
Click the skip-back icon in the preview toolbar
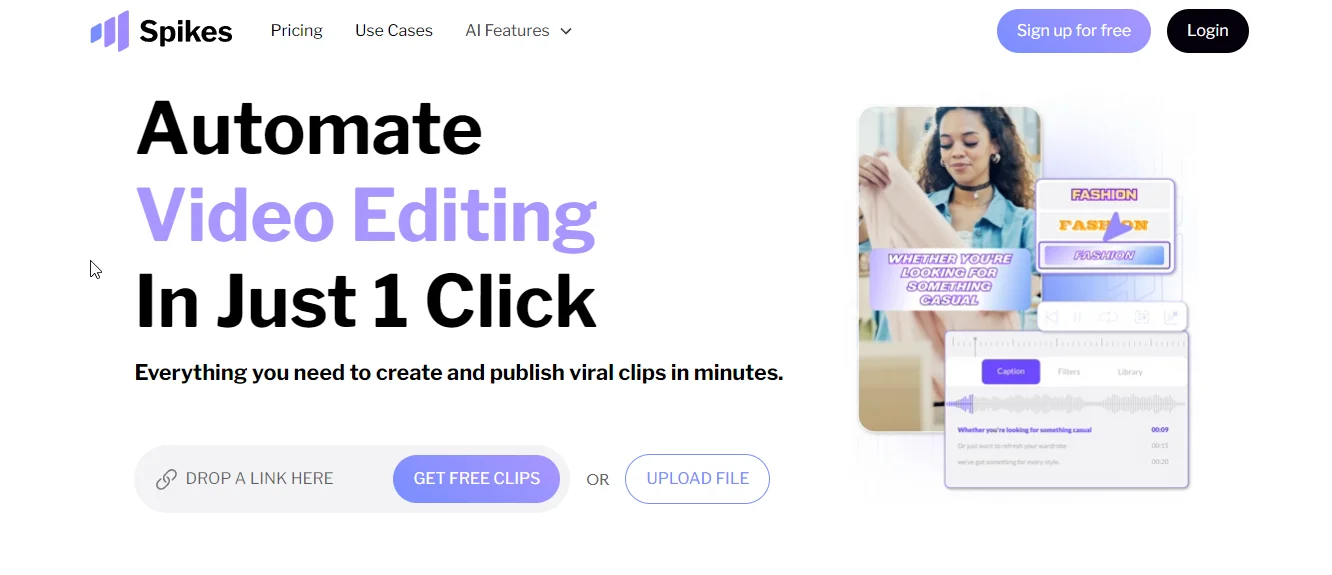click(x=1051, y=317)
